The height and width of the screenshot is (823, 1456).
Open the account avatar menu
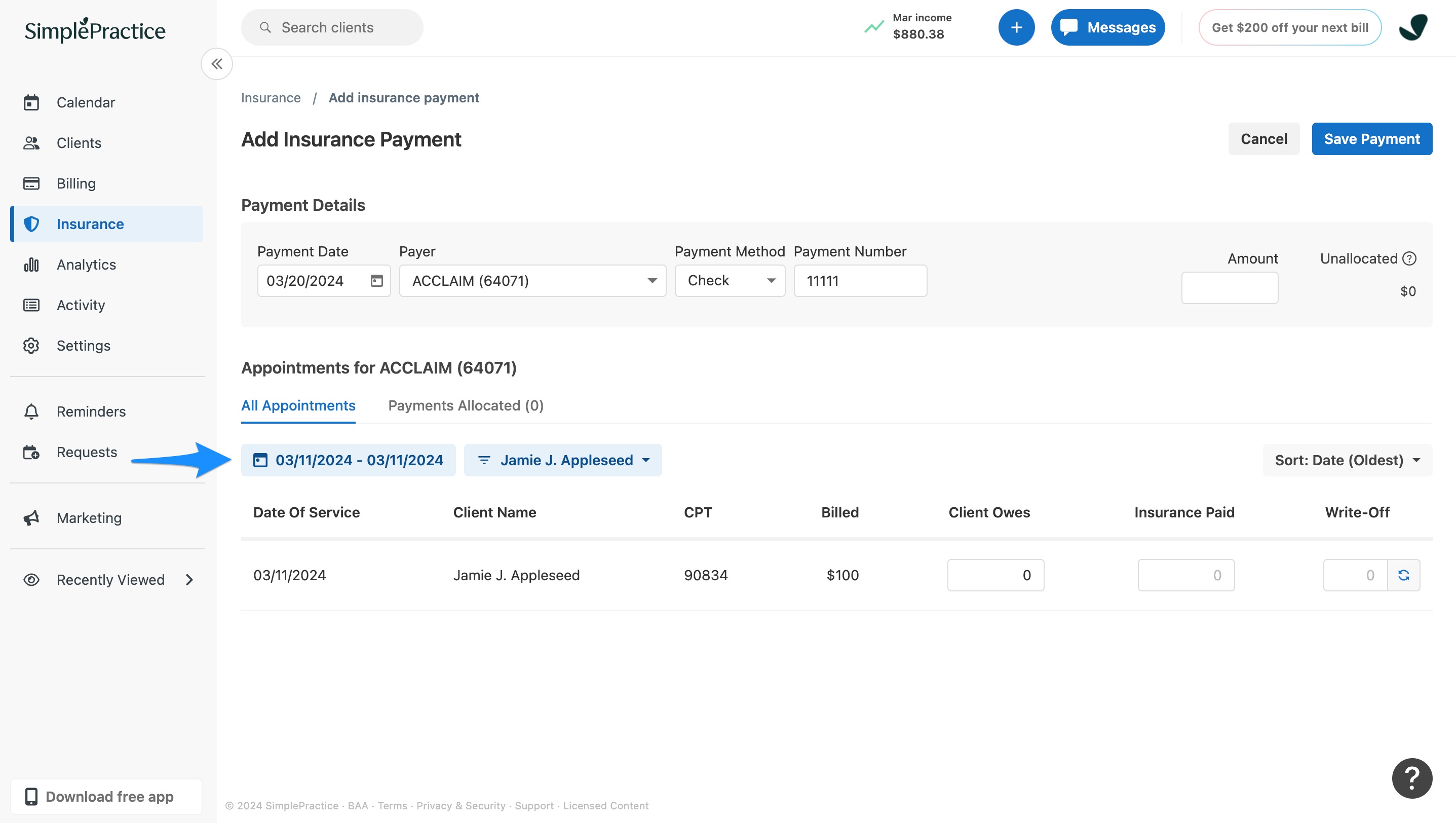[x=1413, y=27]
